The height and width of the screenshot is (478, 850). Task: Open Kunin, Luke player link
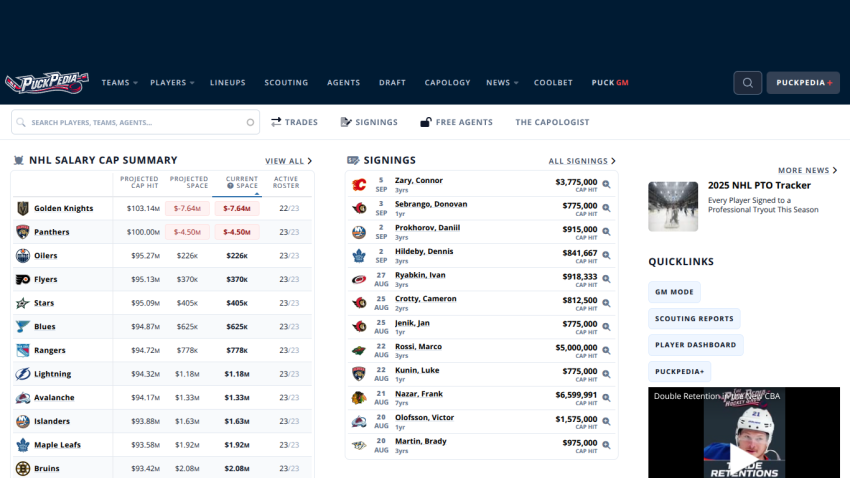tap(417, 370)
